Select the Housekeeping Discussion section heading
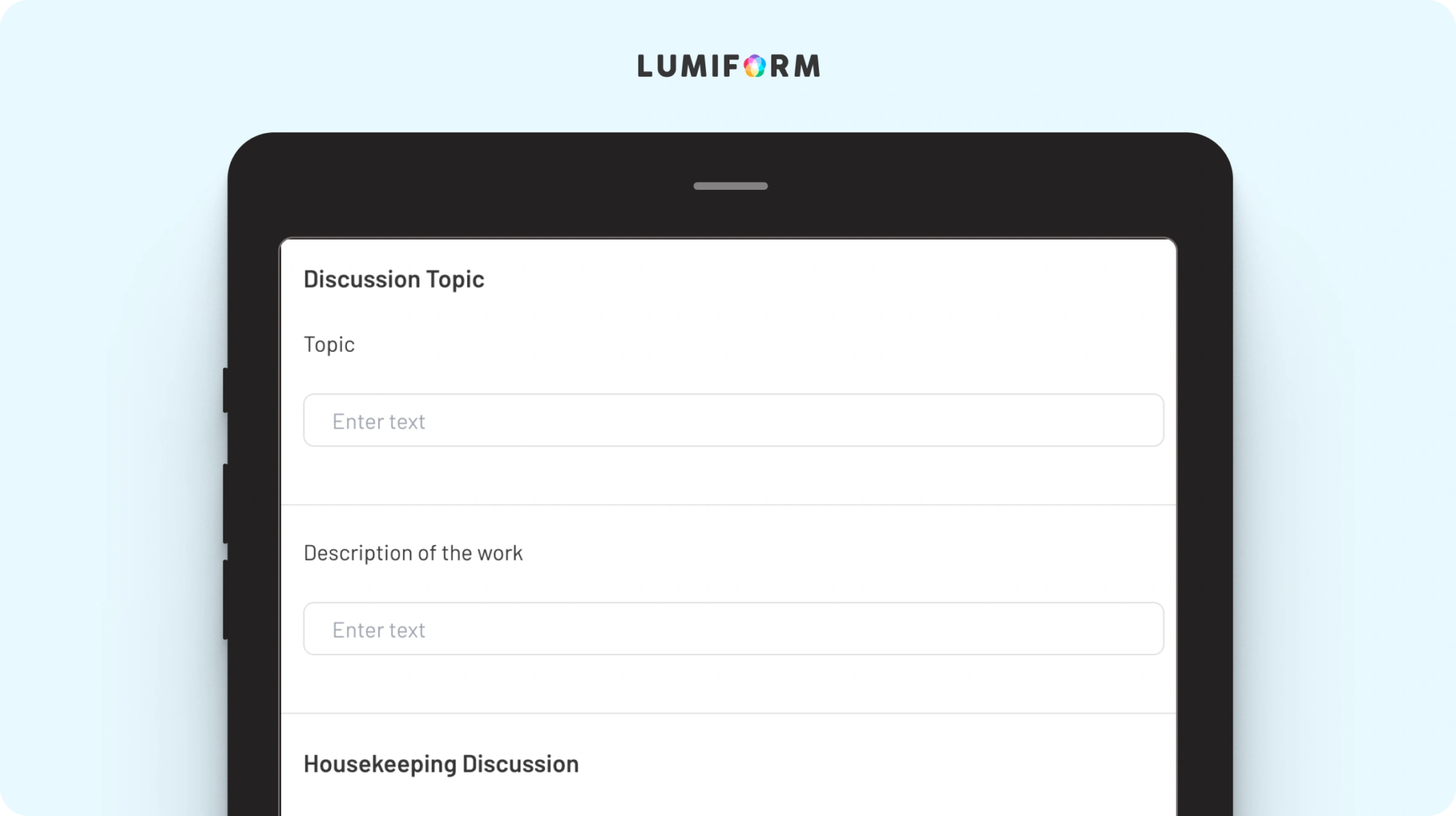The height and width of the screenshot is (816, 1456). click(441, 764)
